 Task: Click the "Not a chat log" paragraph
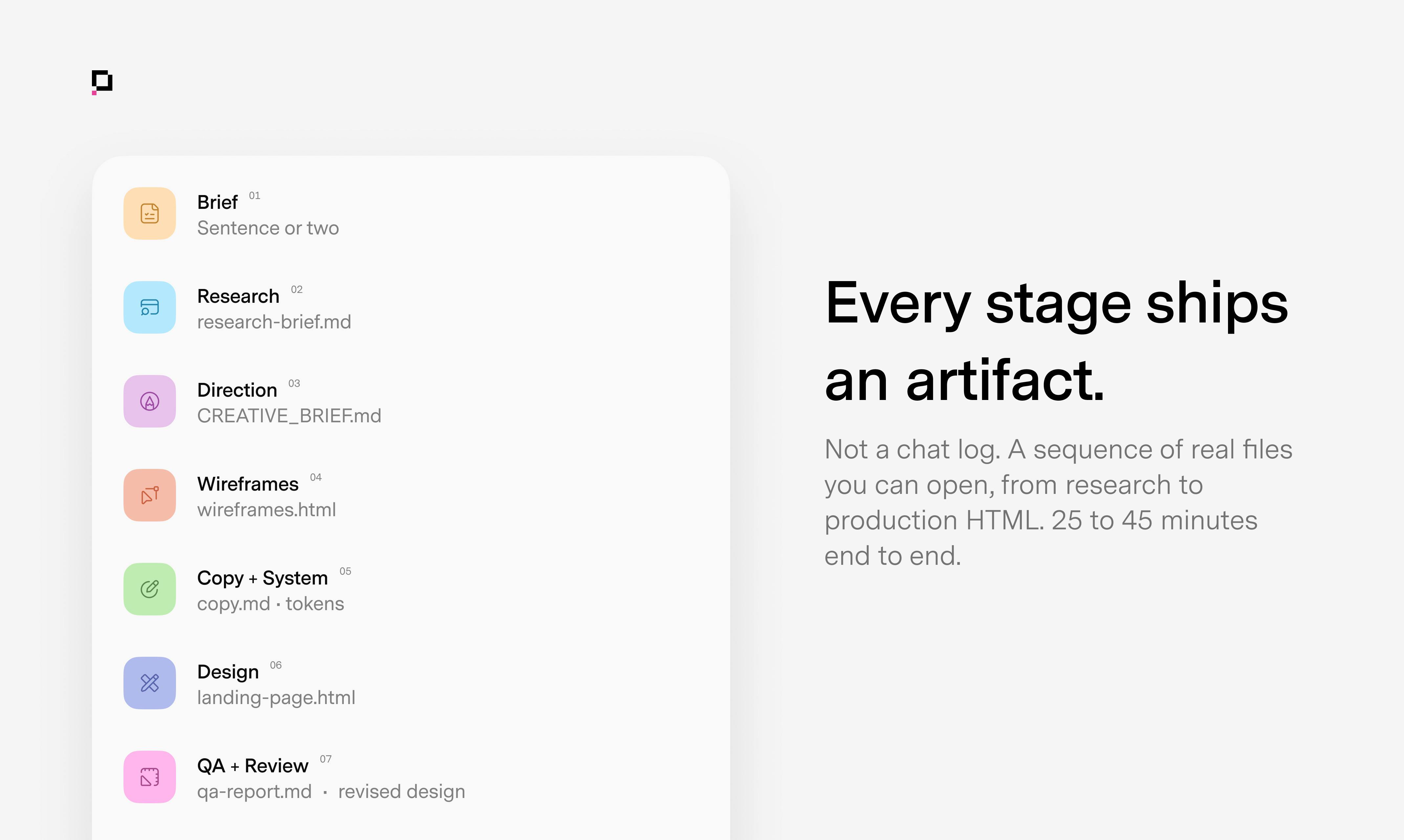click(1058, 502)
